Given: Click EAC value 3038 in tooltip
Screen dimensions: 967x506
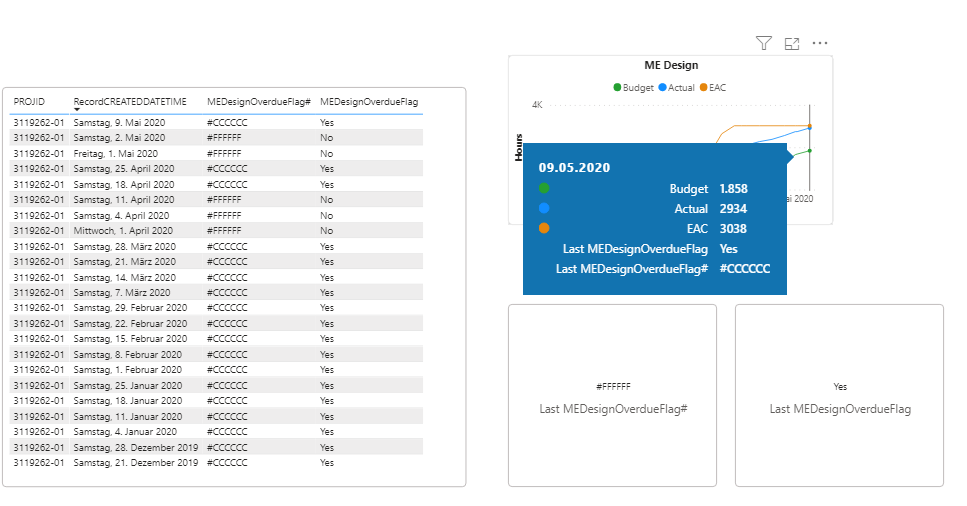Looking at the screenshot, I should pyautogui.click(x=733, y=228).
